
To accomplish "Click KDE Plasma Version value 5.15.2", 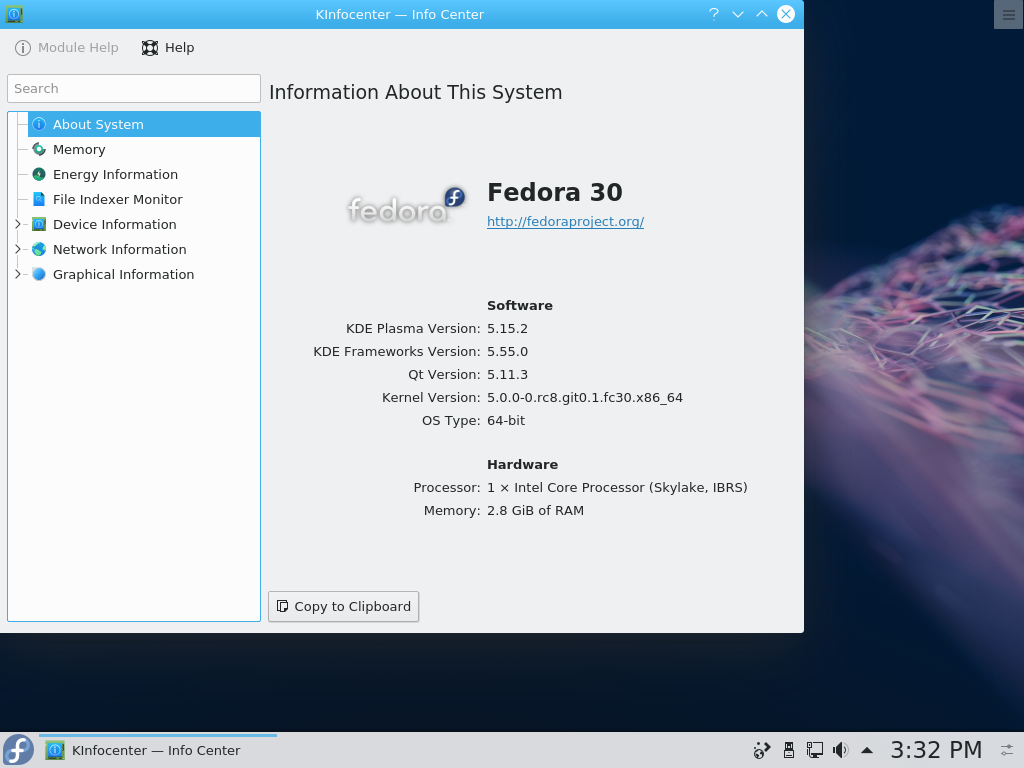I will point(507,328).
